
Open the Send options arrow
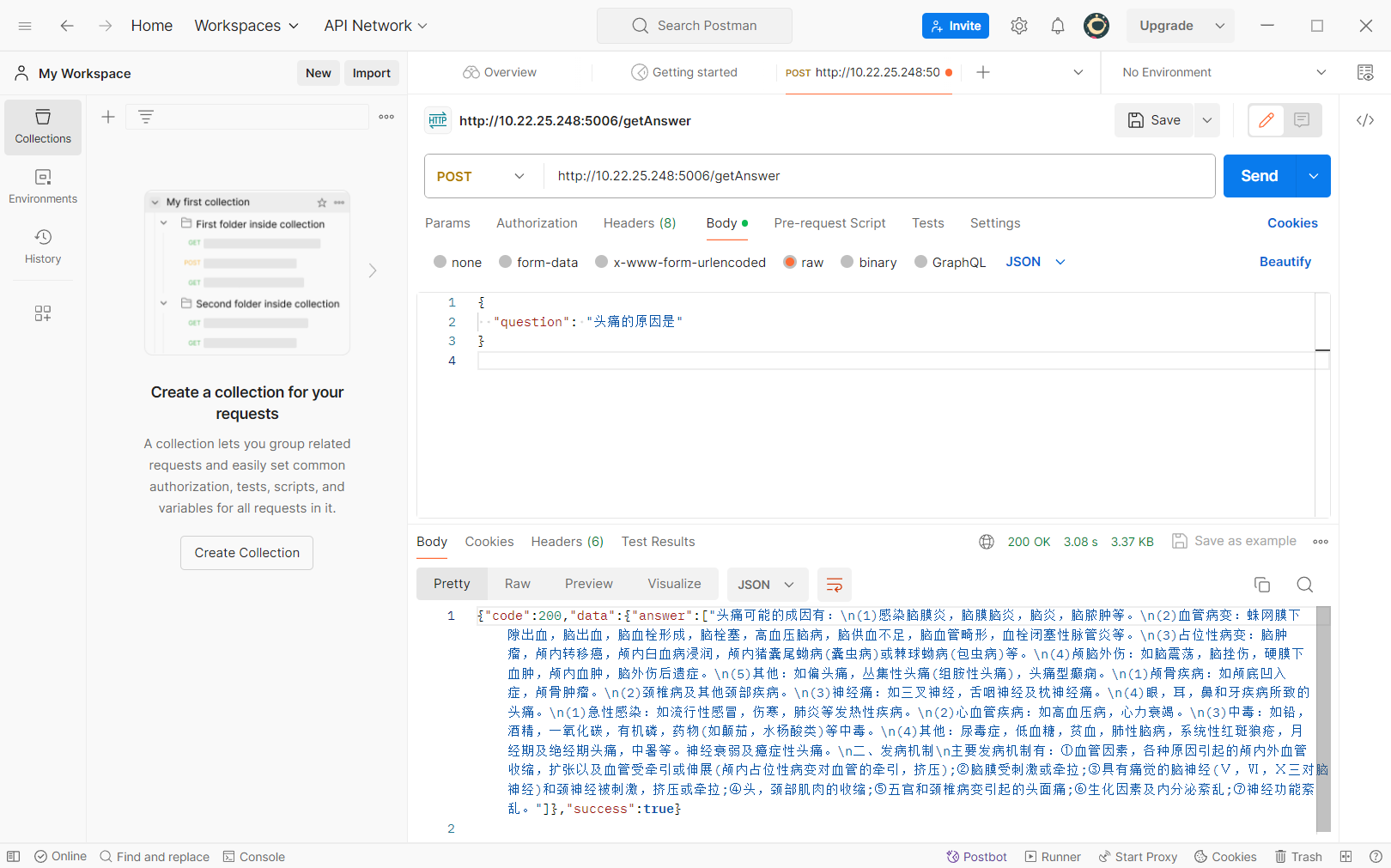pos(1314,176)
